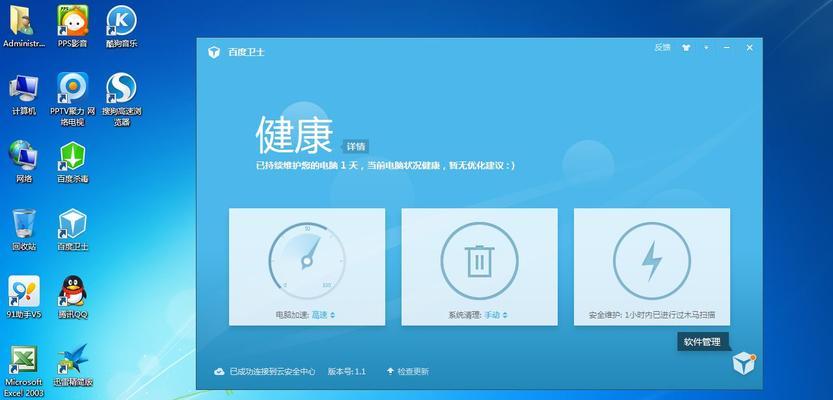Screen dimensions: 833x400
Task: Open 软件管理 tooltip button
Action: 702,342
